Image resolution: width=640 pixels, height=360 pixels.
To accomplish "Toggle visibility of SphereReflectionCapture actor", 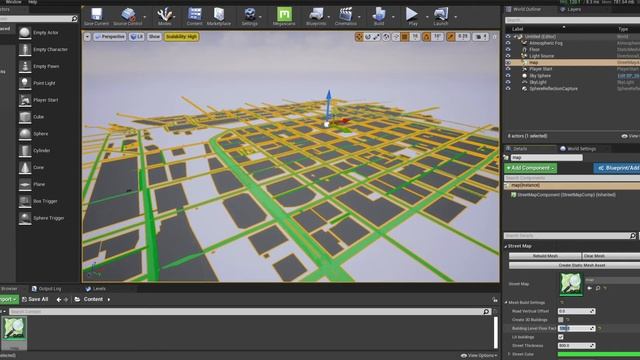I will point(508,89).
